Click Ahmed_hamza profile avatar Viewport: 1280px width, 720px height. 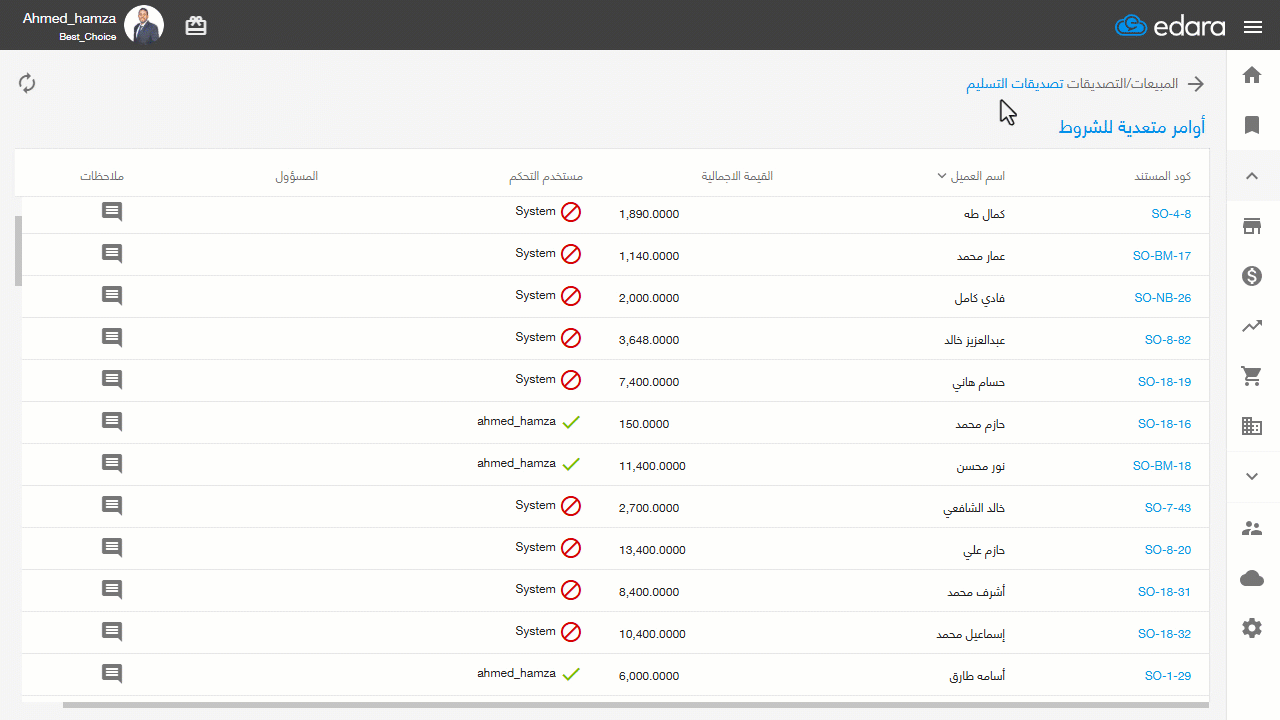pyautogui.click(x=144, y=25)
